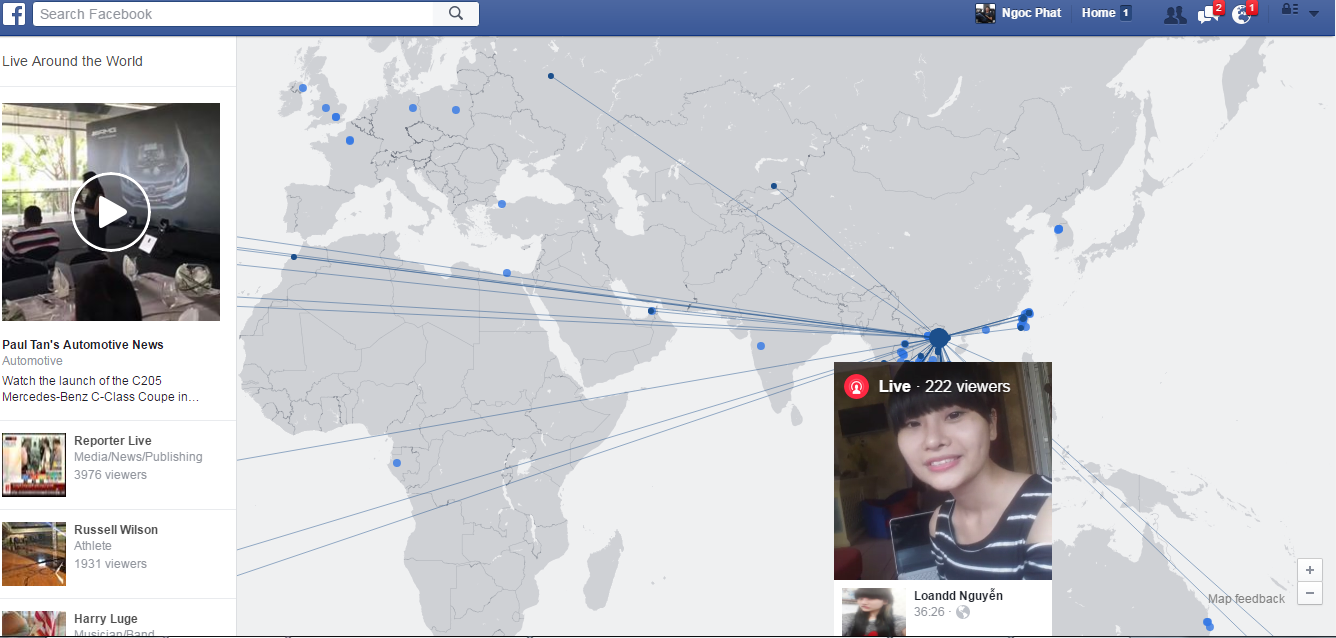
Task: Click the red Live broadcast icon on the popup
Action: [x=856, y=386]
